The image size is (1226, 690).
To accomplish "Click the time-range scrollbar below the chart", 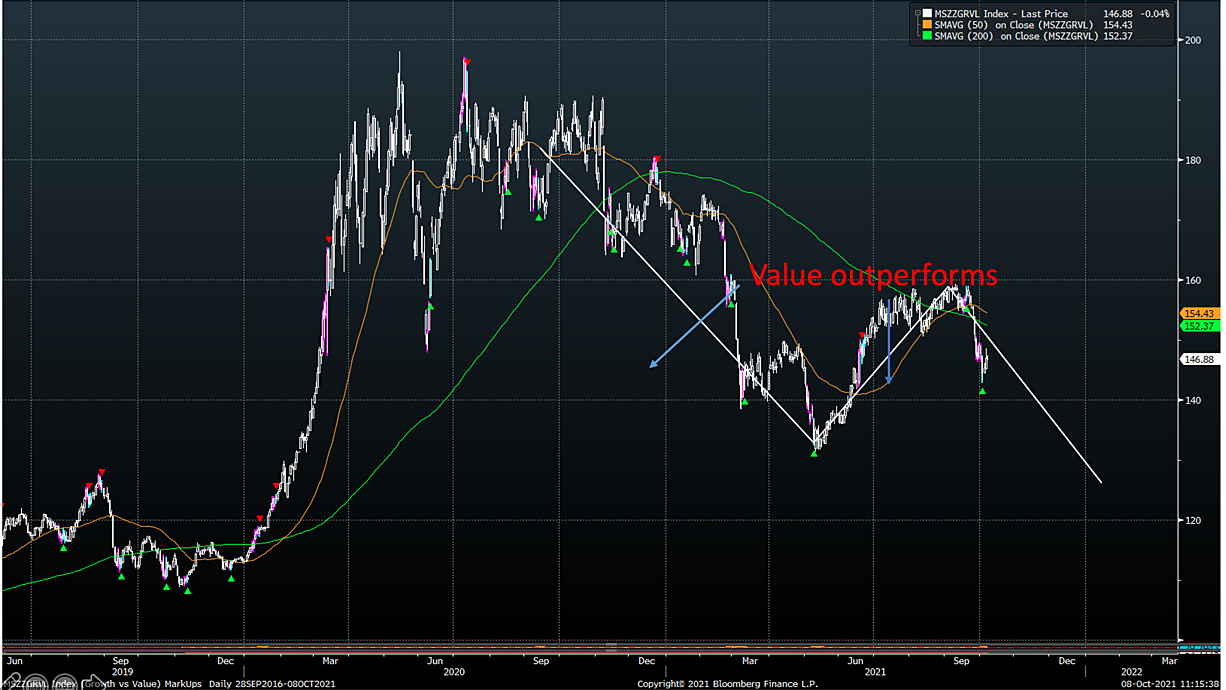I will click(590, 647).
